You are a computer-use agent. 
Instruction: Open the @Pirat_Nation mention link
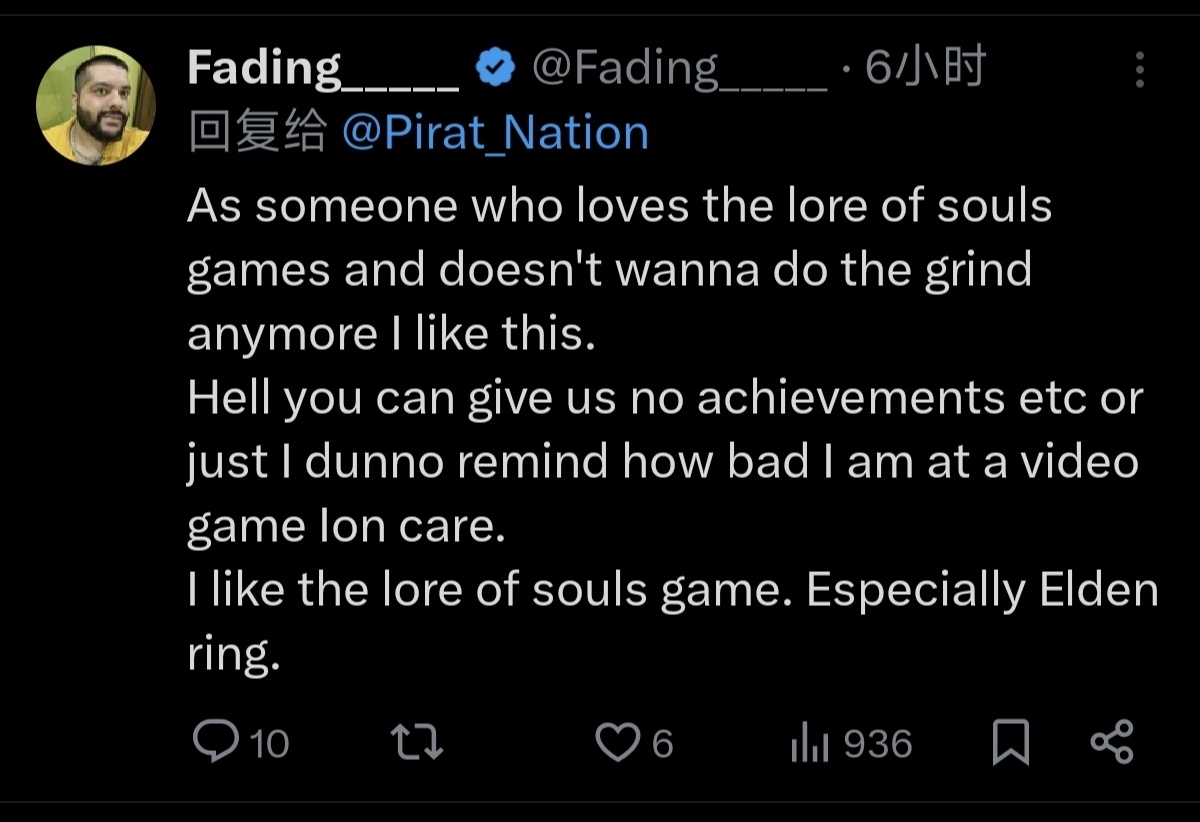point(495,132)
